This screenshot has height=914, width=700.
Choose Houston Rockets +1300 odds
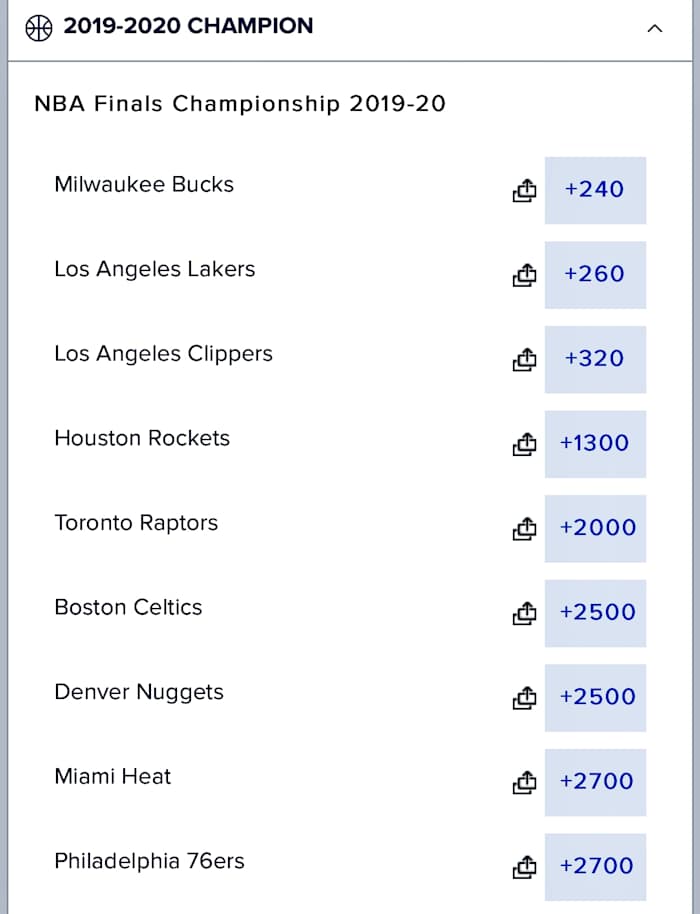click(x=595, y=444)
